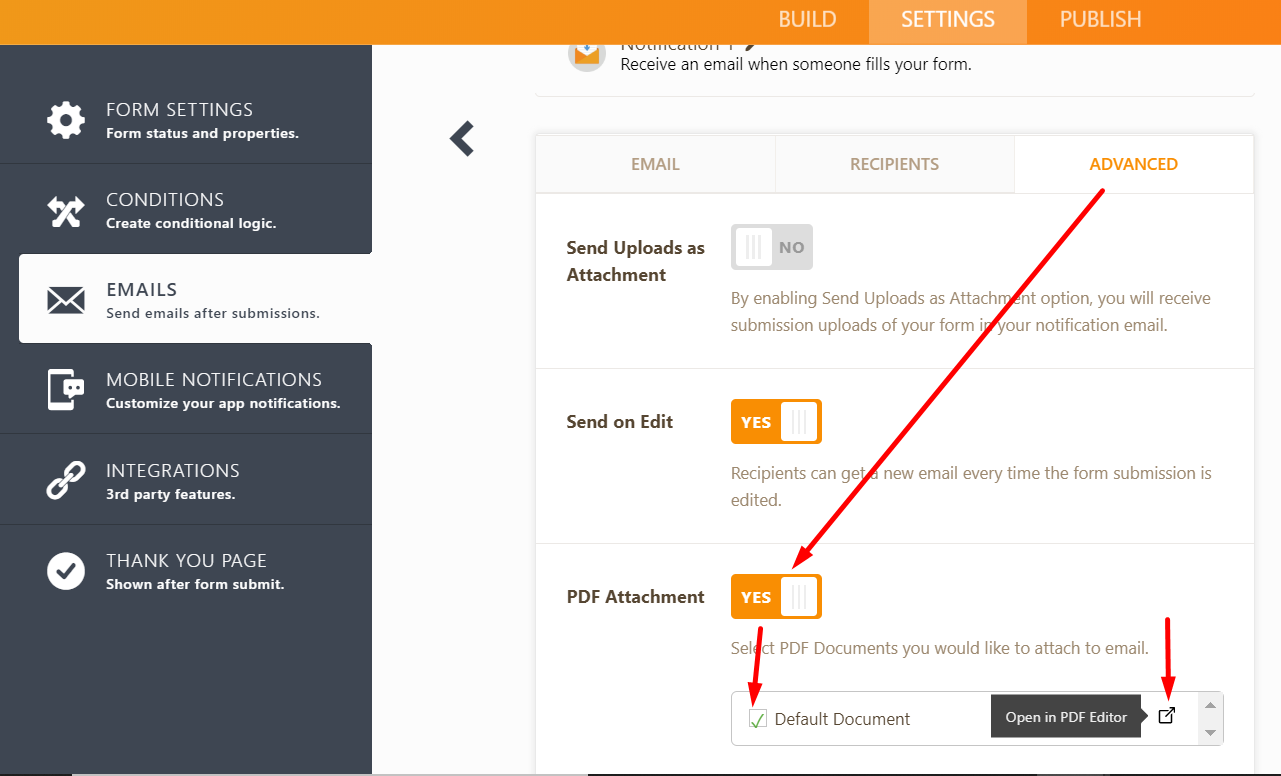Click the 'PDF Attachment' label
The width and height of the screenshot is (1281, 776).
(635, 597)
